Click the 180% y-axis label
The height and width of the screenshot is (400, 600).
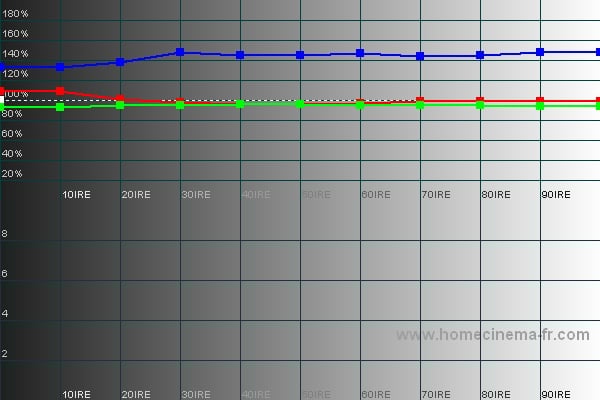click(15, 14)
